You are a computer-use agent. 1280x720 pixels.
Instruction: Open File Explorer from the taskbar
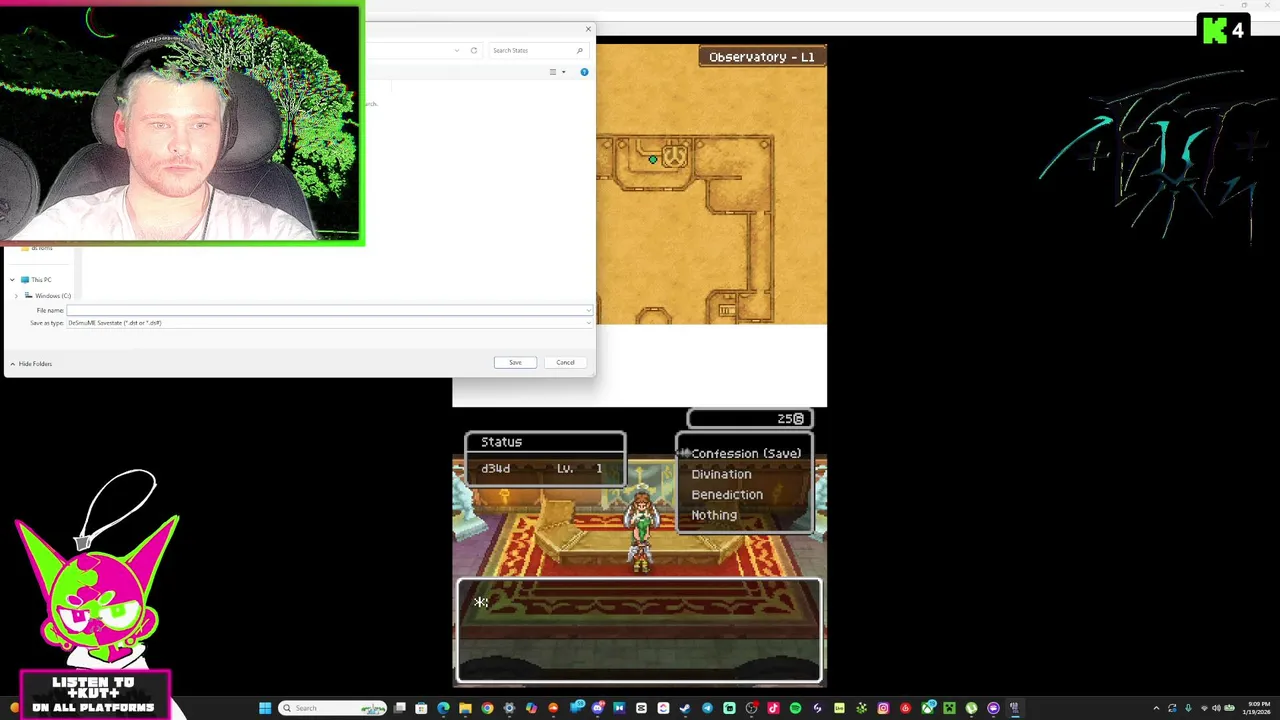pos(465,708)
